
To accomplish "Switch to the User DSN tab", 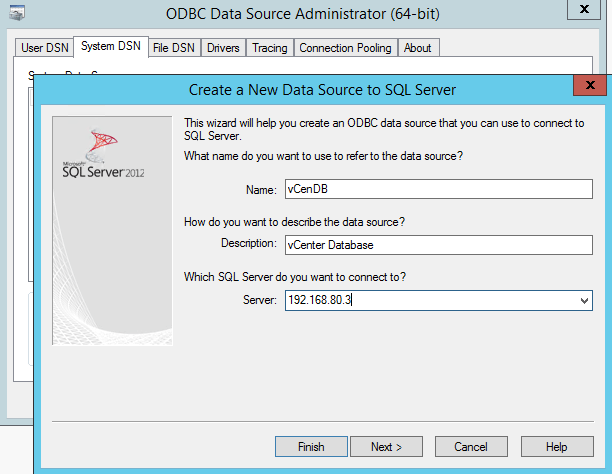I will pos(44,48).
